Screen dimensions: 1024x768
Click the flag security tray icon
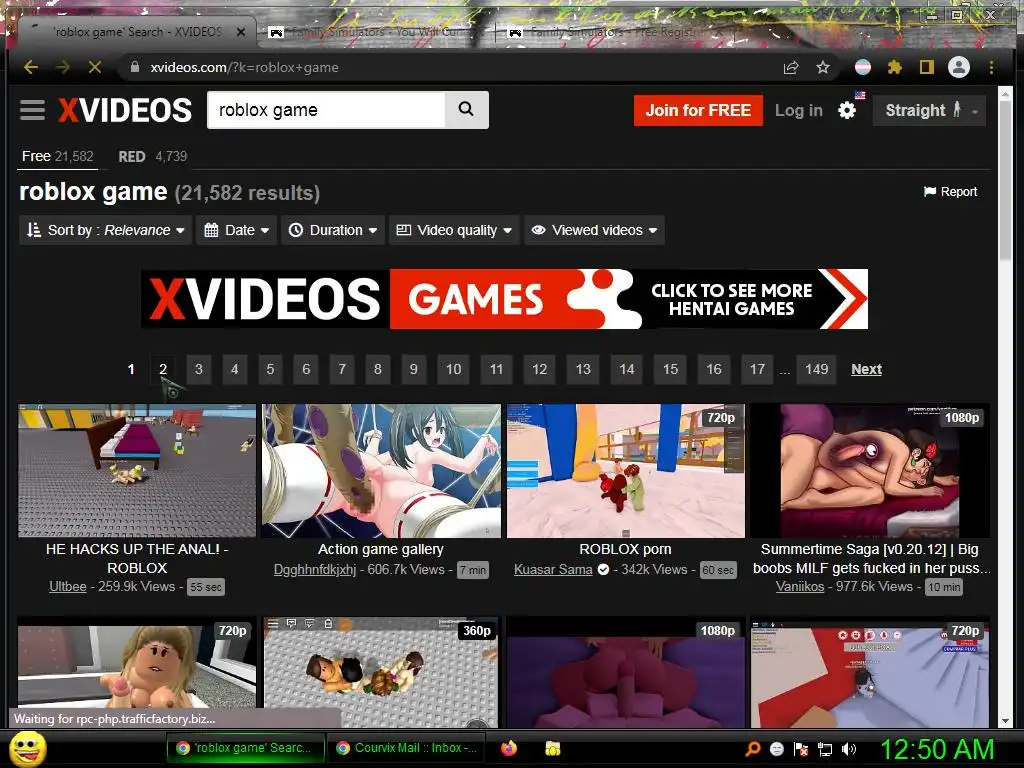pyautogui.click(x=801, y=748)
